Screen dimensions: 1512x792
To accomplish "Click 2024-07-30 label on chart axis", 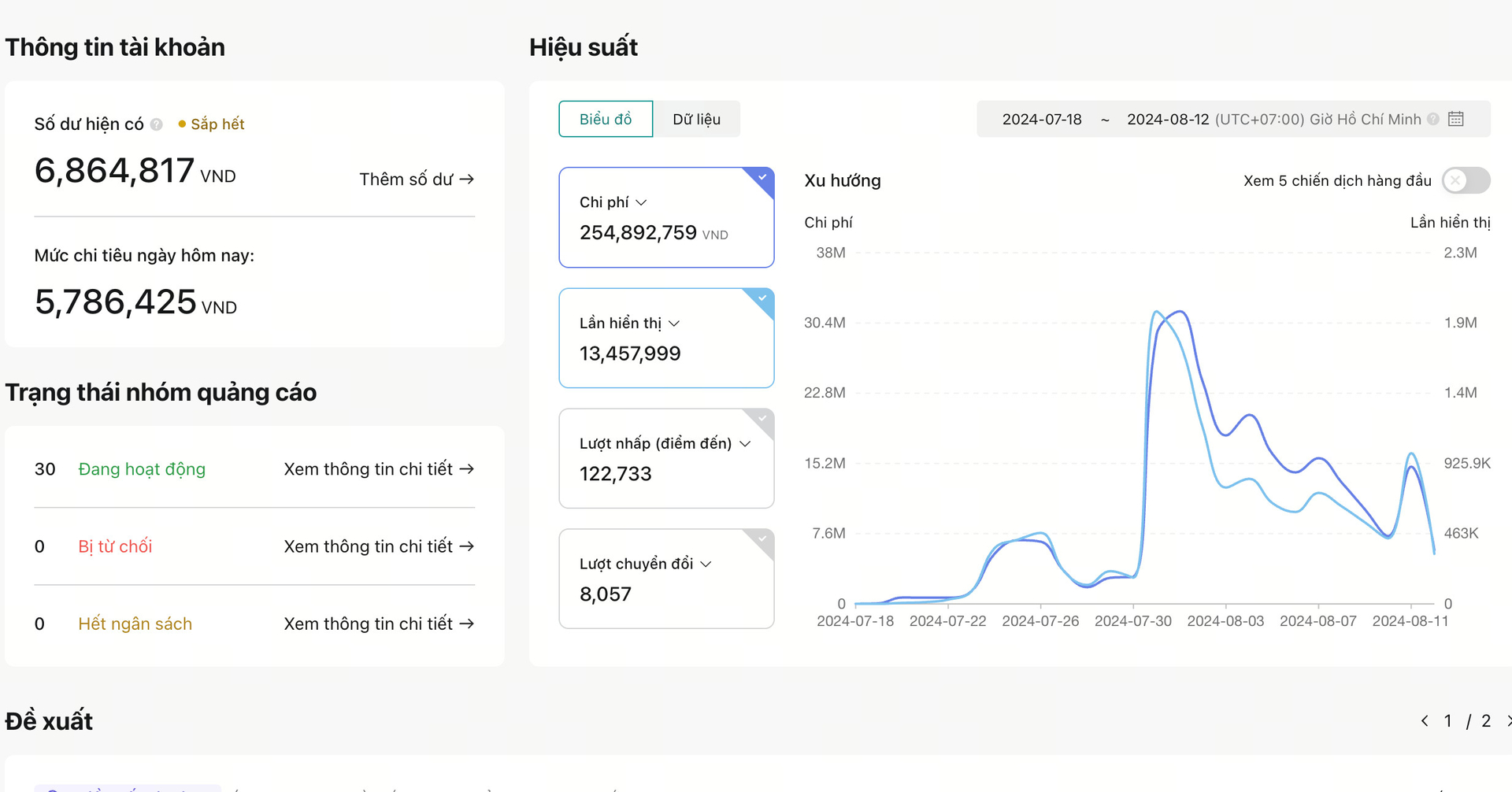I will [1133, 621].
